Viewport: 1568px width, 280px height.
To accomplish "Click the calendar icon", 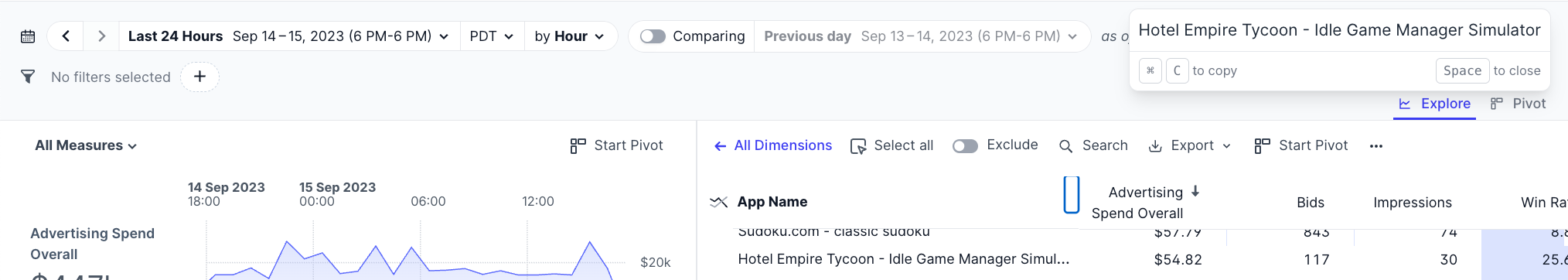I will coord(28,36).
